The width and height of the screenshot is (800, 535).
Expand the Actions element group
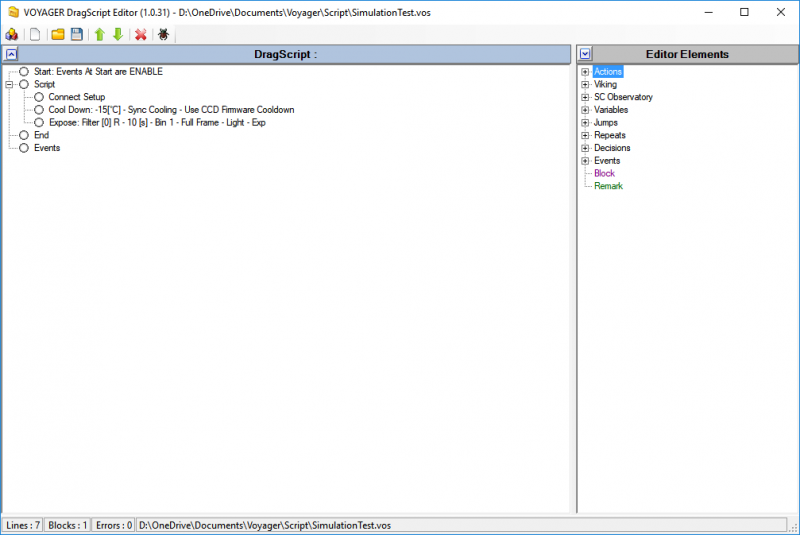(585, 72)
